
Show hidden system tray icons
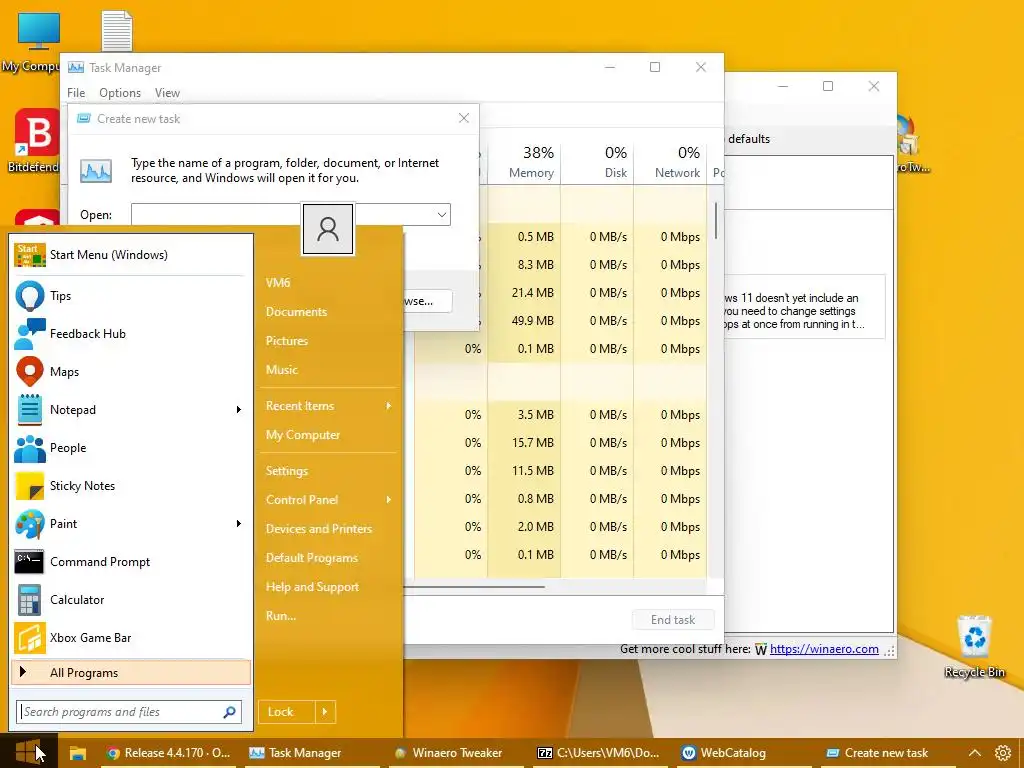click(x=974, y=753)
